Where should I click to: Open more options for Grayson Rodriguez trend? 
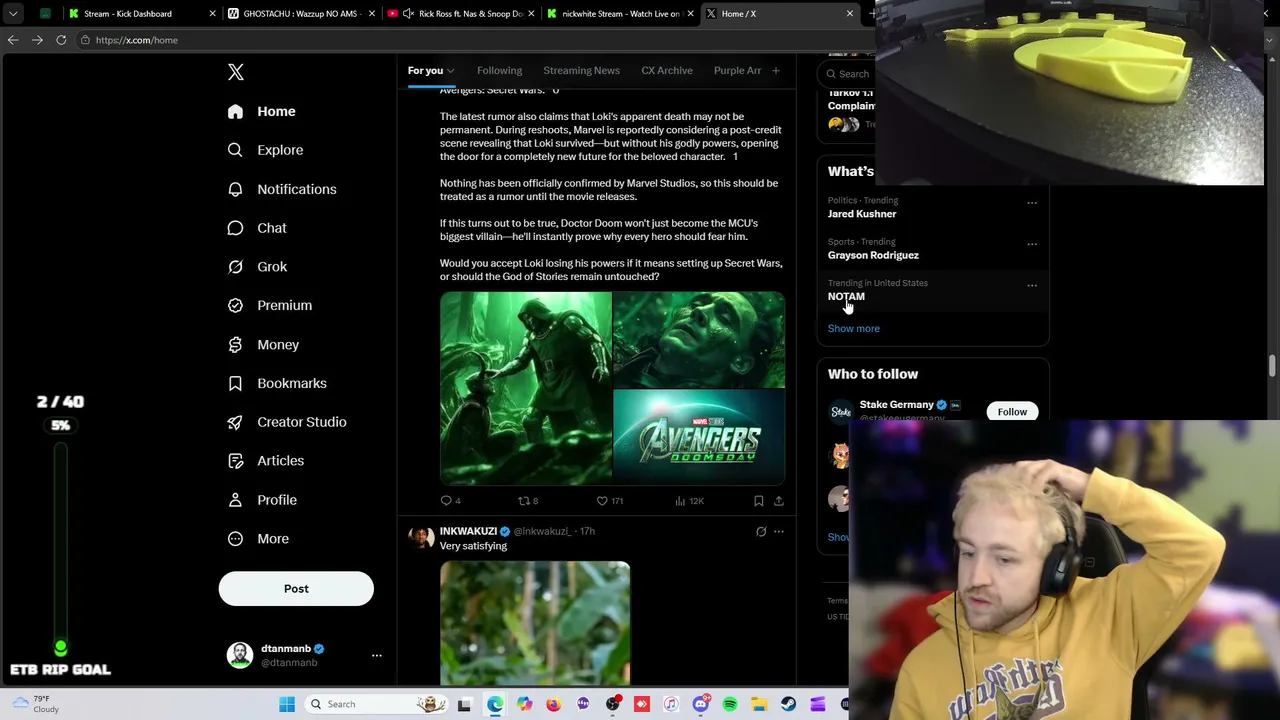(x=1032, y=244)
